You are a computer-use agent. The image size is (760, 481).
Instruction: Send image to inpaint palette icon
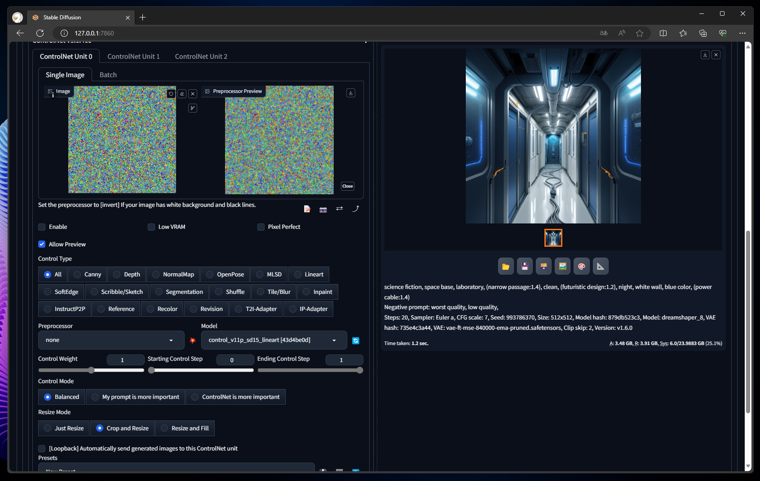click(x=581, y=266)
